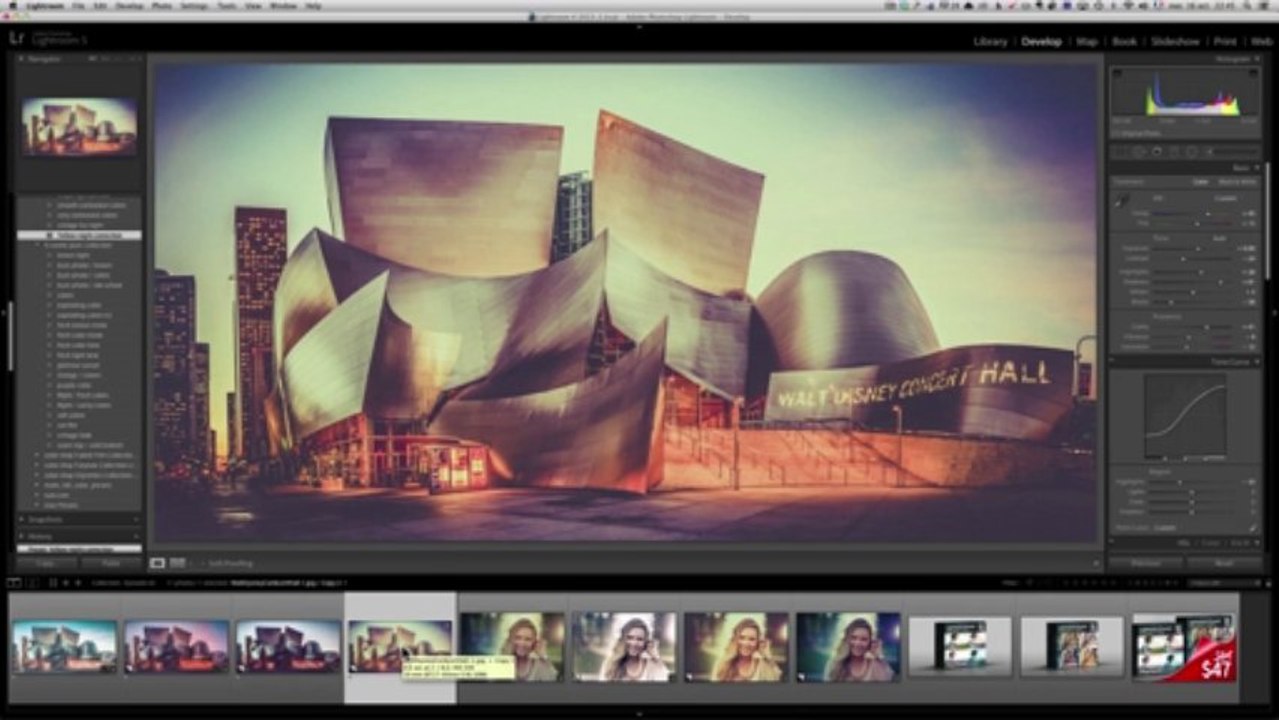Set treatment to Color
The image size is (1279, 720).
click(1200, 182)
